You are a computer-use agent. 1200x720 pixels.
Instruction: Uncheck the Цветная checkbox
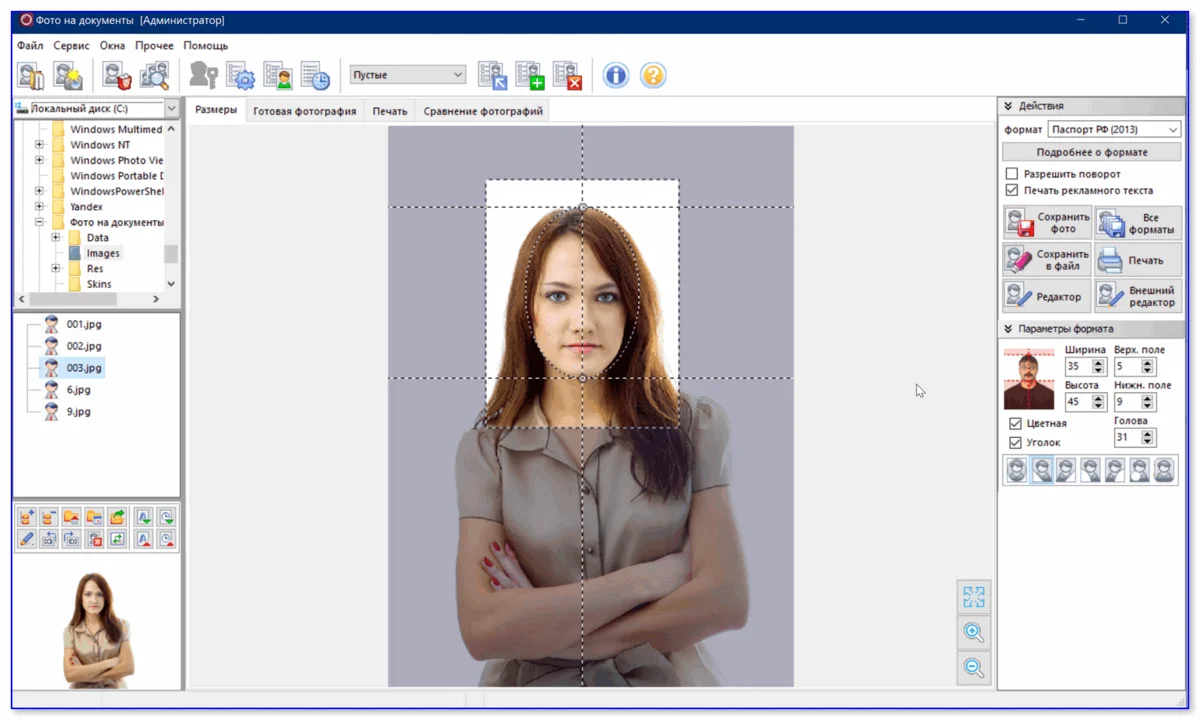click(x=1015, y=423)
